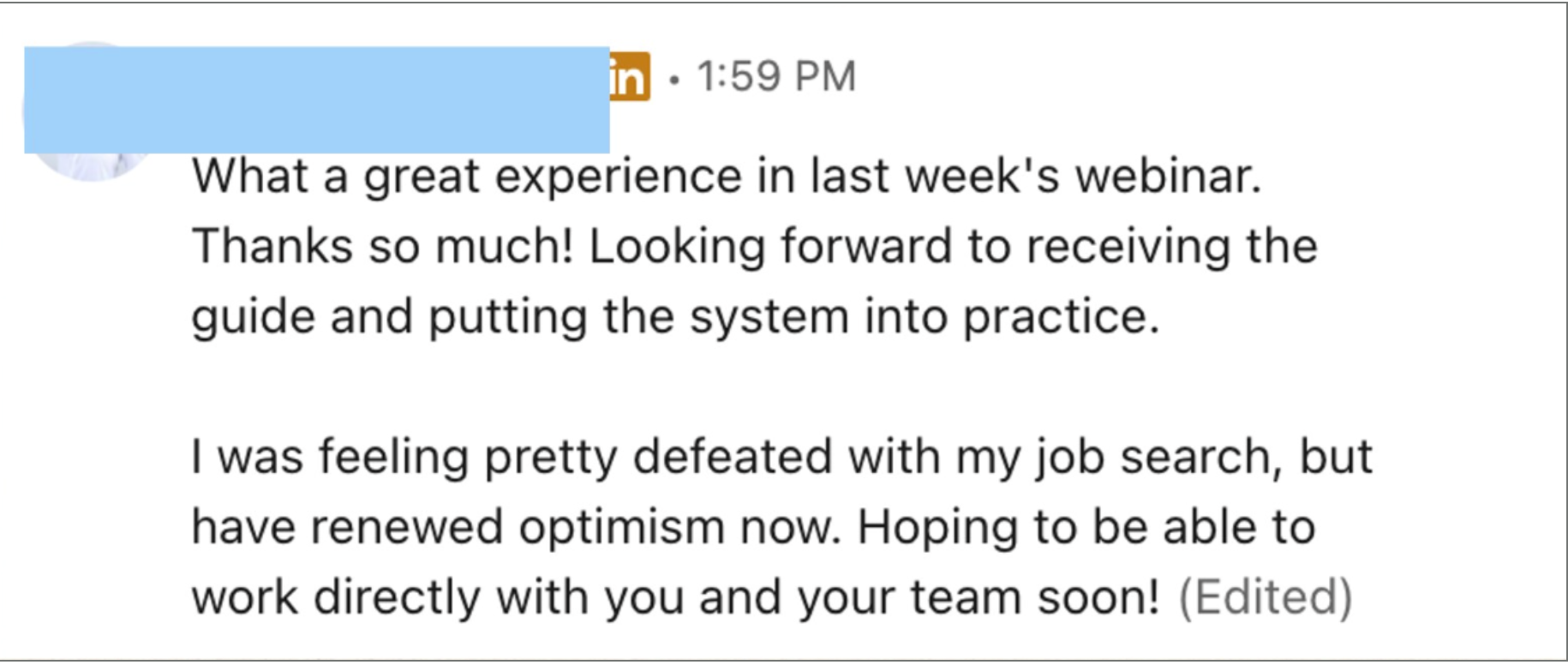Click the phrase "Hoping to be able to"
1568x665 pixels.
1086,527
